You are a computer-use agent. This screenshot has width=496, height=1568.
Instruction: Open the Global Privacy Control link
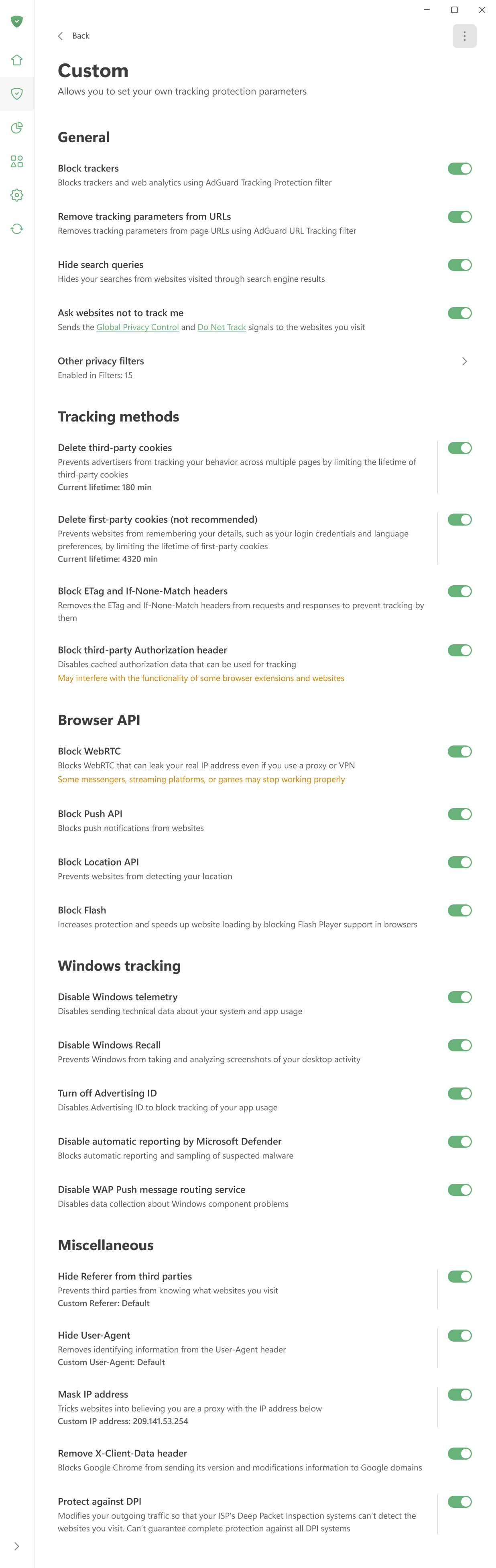pos(137,327)
